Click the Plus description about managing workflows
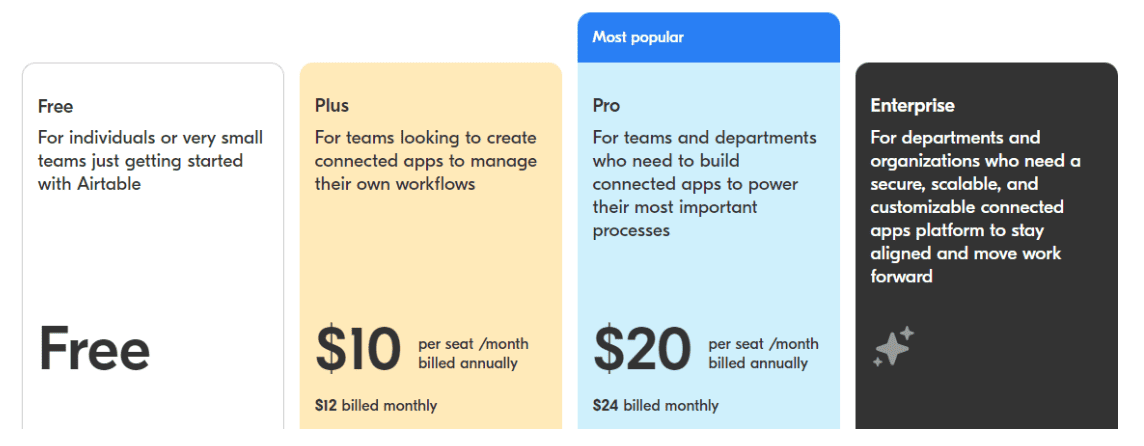1144x446 pixels. [x=426, y=161]
